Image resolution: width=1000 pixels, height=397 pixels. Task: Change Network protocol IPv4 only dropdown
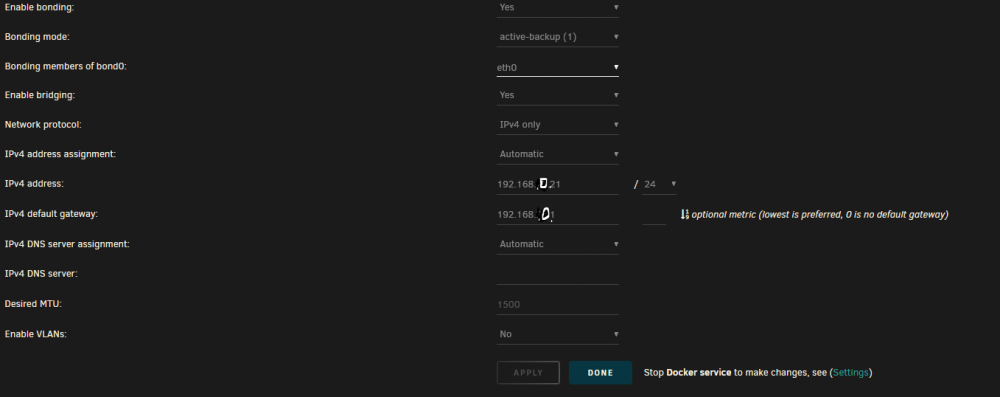557,125
